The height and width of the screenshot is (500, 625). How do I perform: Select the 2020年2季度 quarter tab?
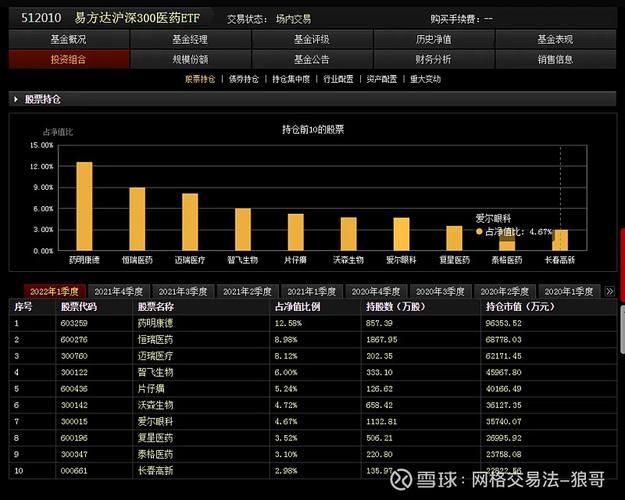click(x=505, y=291)
